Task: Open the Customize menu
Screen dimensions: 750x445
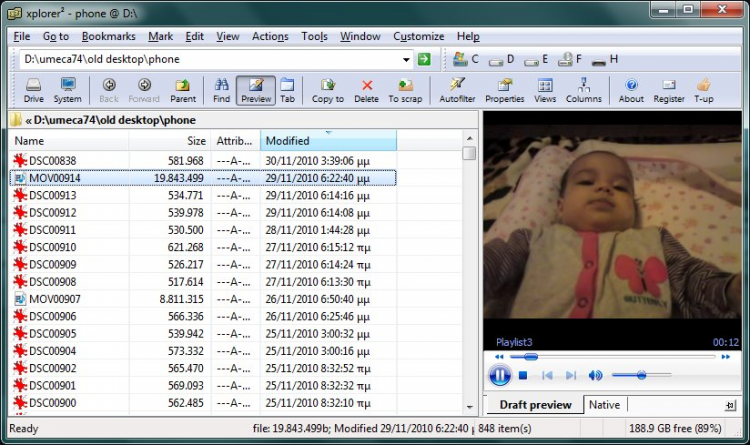Action: [419, 36]
